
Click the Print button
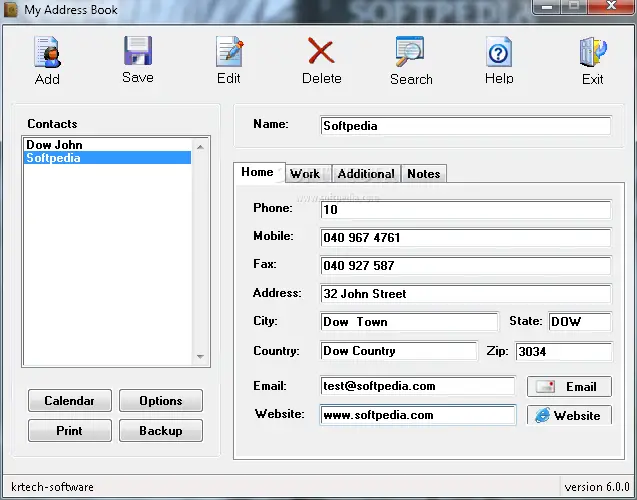70,431
